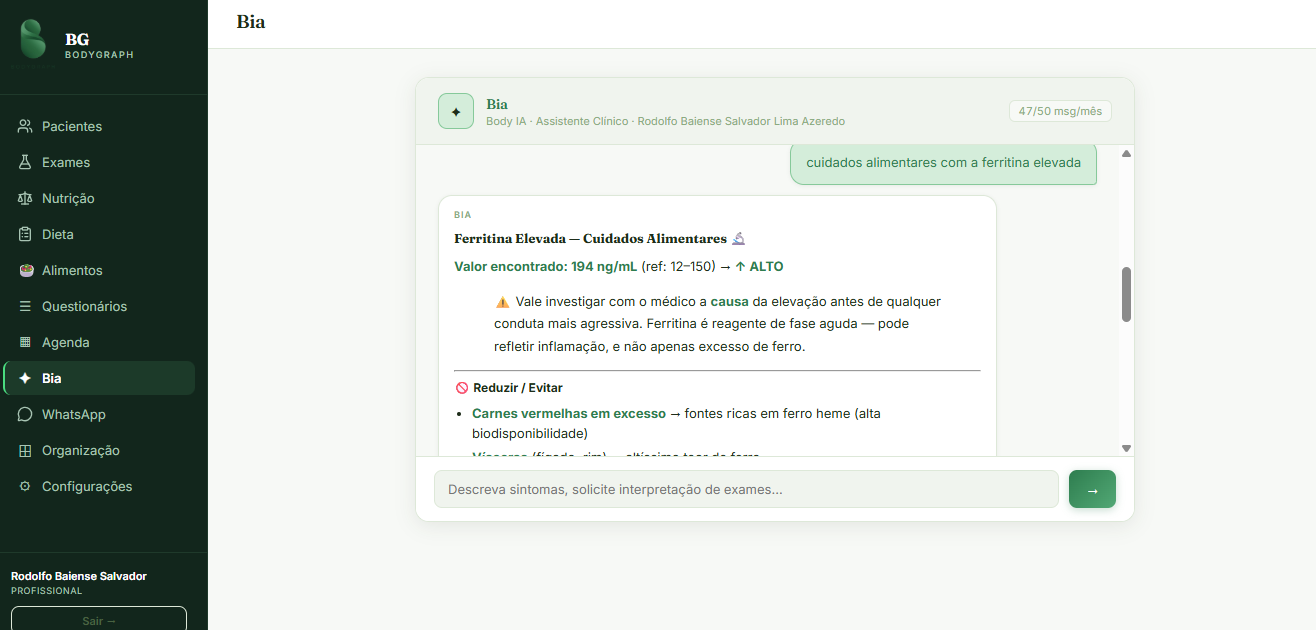Click the Bia name in chat header
This screenshot has height=630, width=1316.
[497, 104]
